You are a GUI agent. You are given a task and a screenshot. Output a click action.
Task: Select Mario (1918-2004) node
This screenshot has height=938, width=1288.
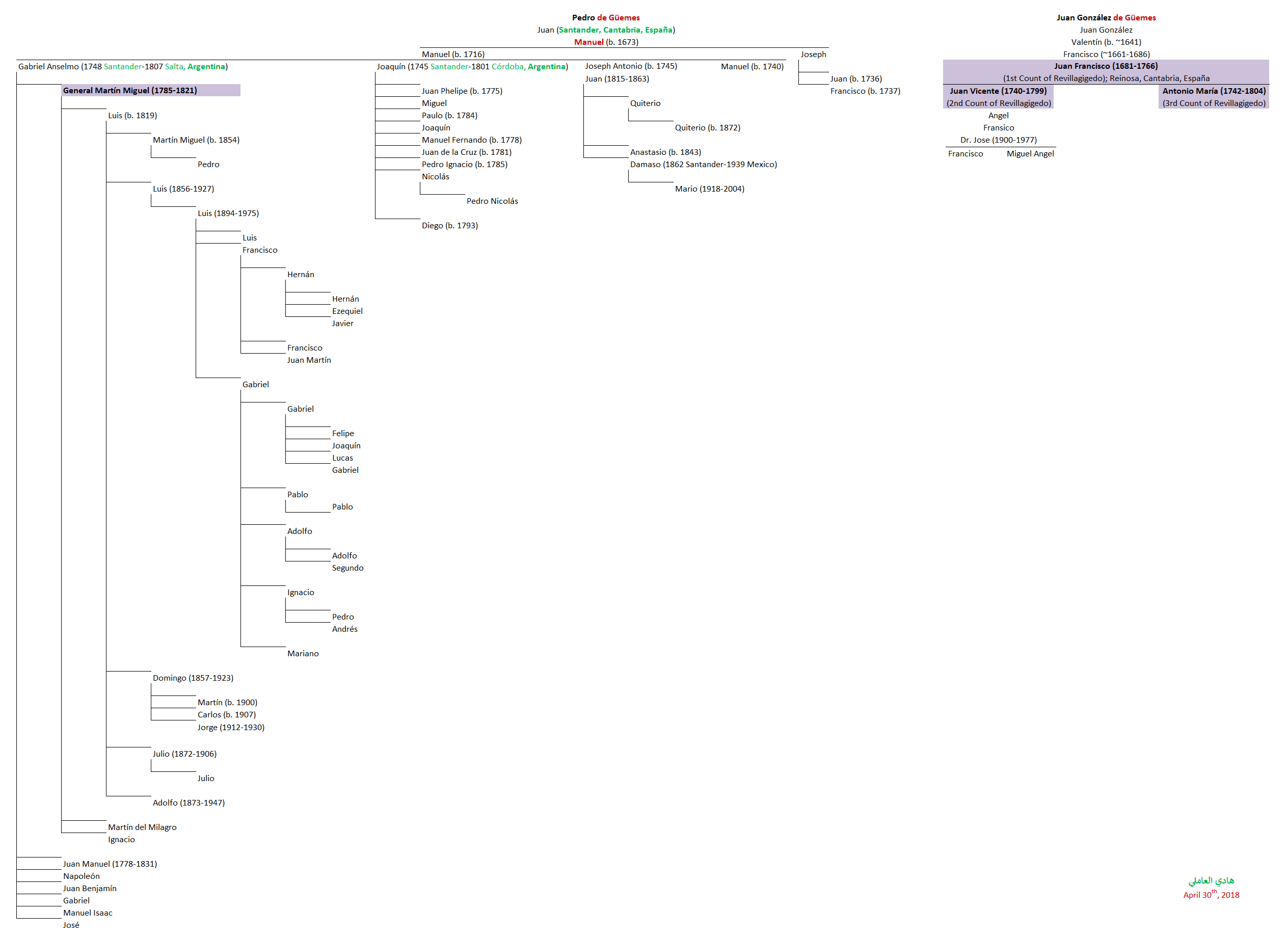coord(709,189)
